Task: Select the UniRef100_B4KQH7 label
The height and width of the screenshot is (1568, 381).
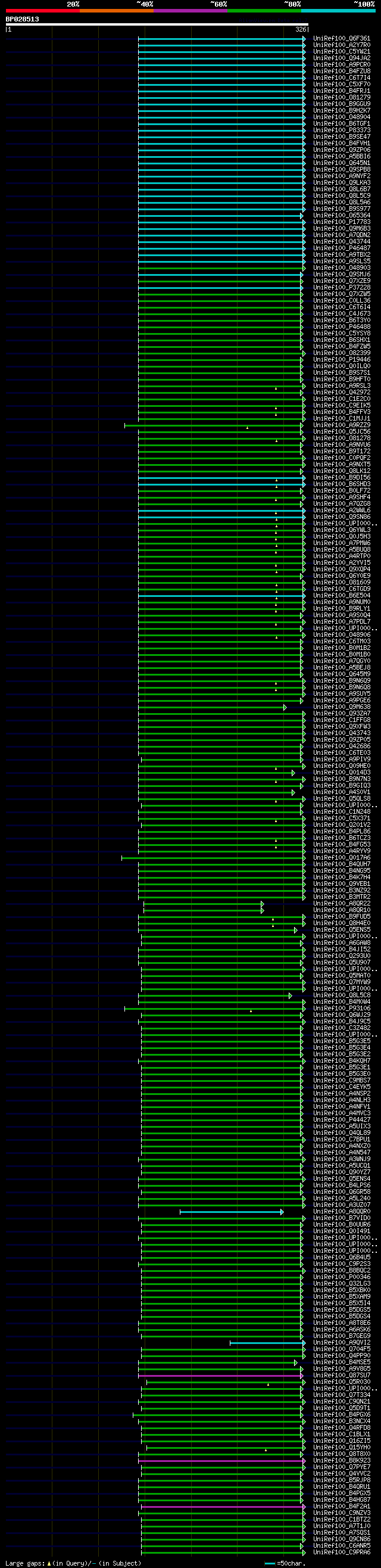Action: coord(342,1061)
